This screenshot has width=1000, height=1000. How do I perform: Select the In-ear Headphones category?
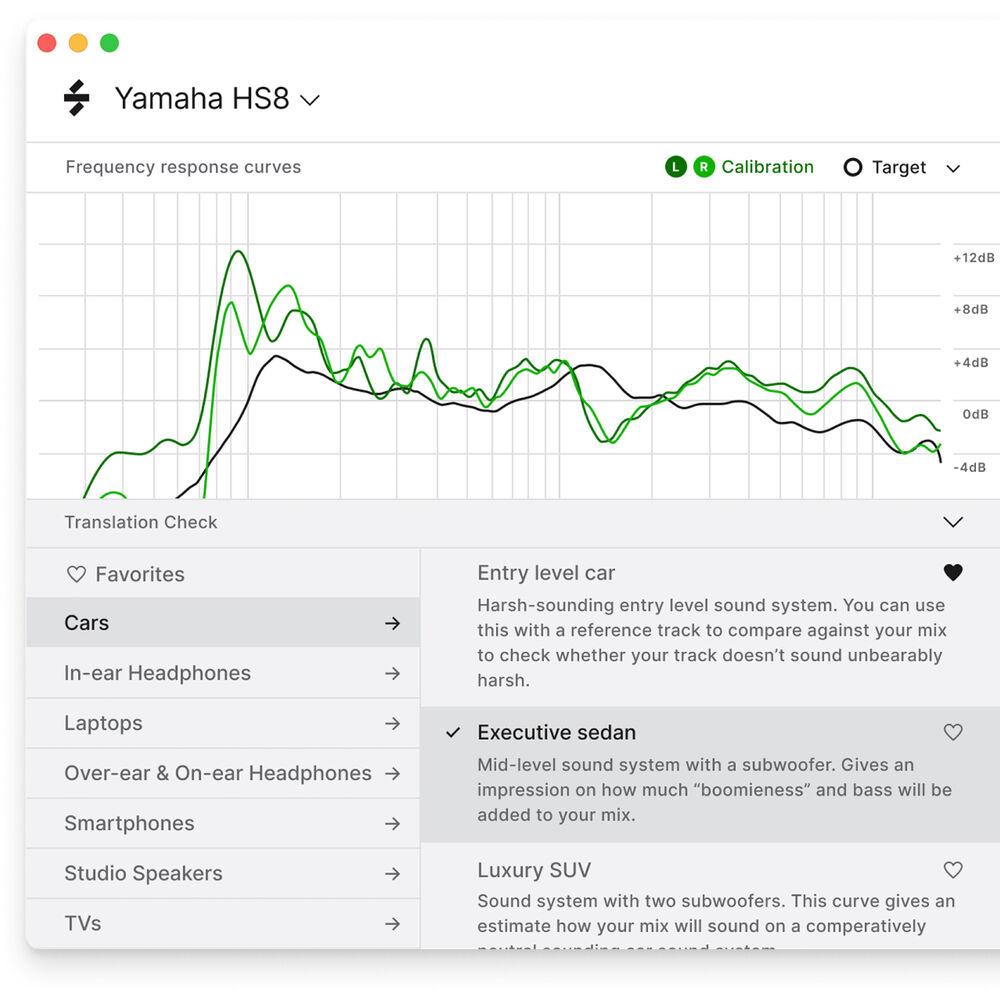pos(157,673)
